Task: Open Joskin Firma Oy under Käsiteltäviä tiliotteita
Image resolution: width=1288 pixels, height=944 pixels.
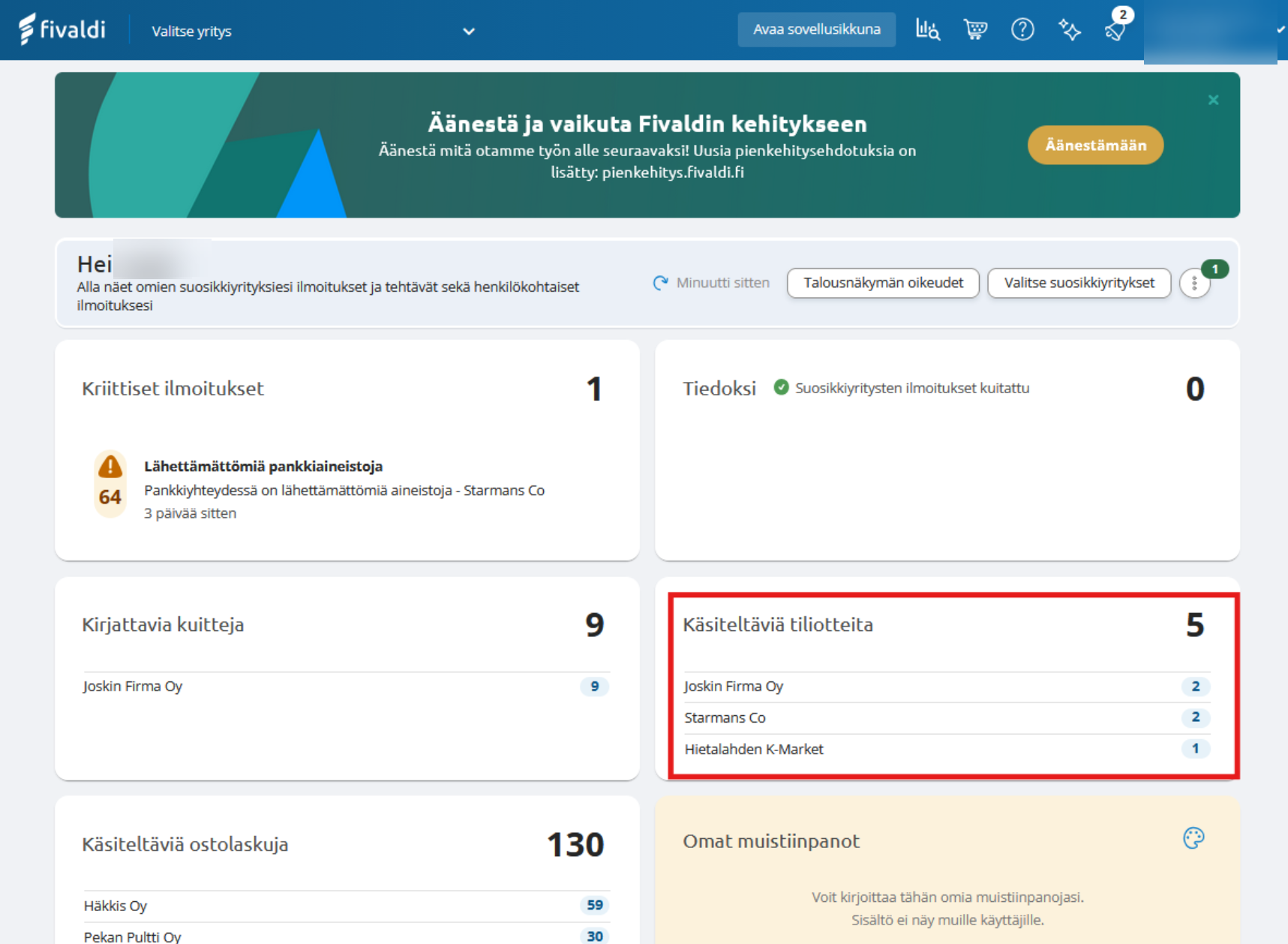Action: pyautogui.click(x=947, y=686)
